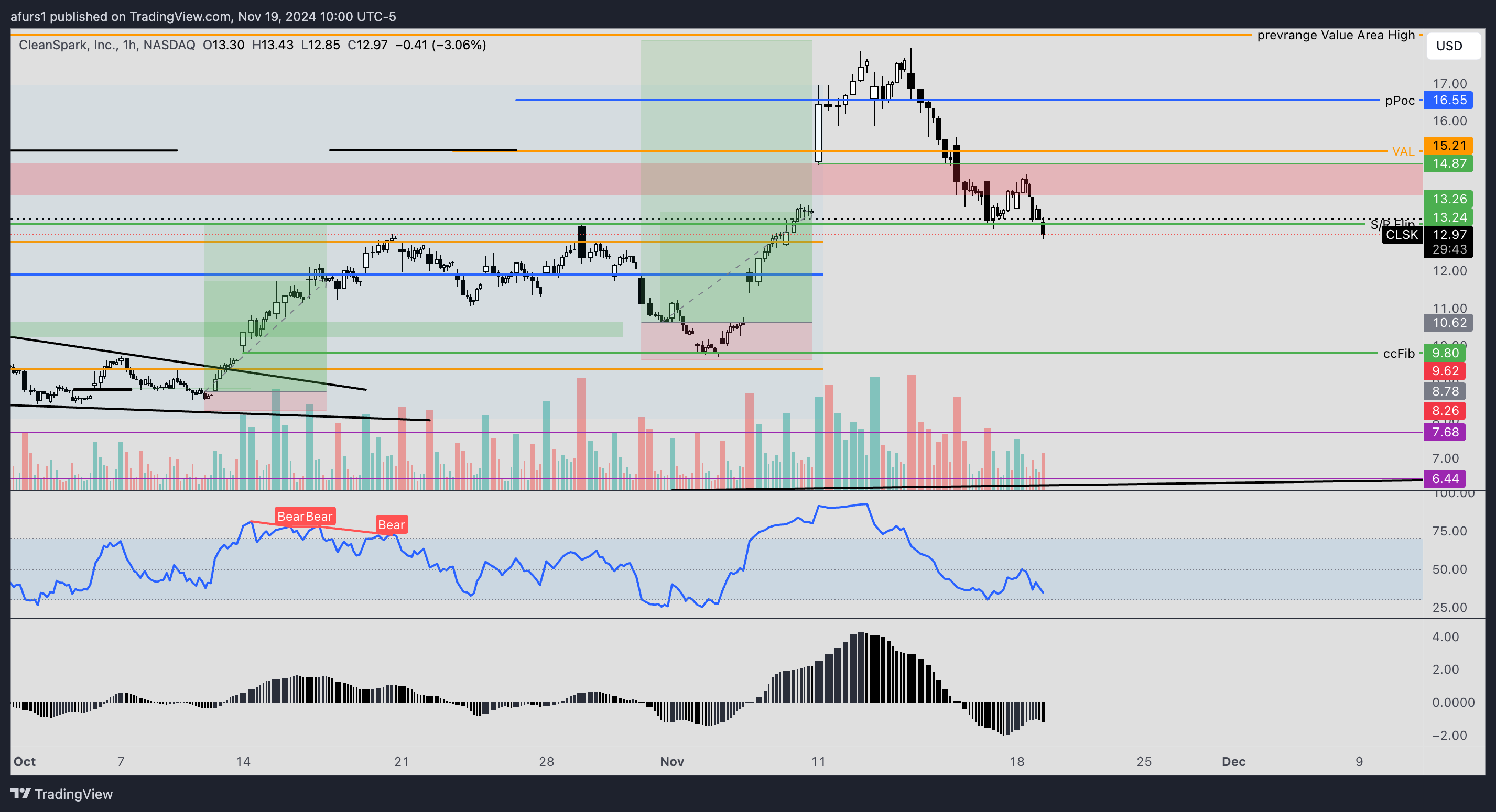
Task: Click the 50.00 RSI axis level
Action: [1449, 569]
